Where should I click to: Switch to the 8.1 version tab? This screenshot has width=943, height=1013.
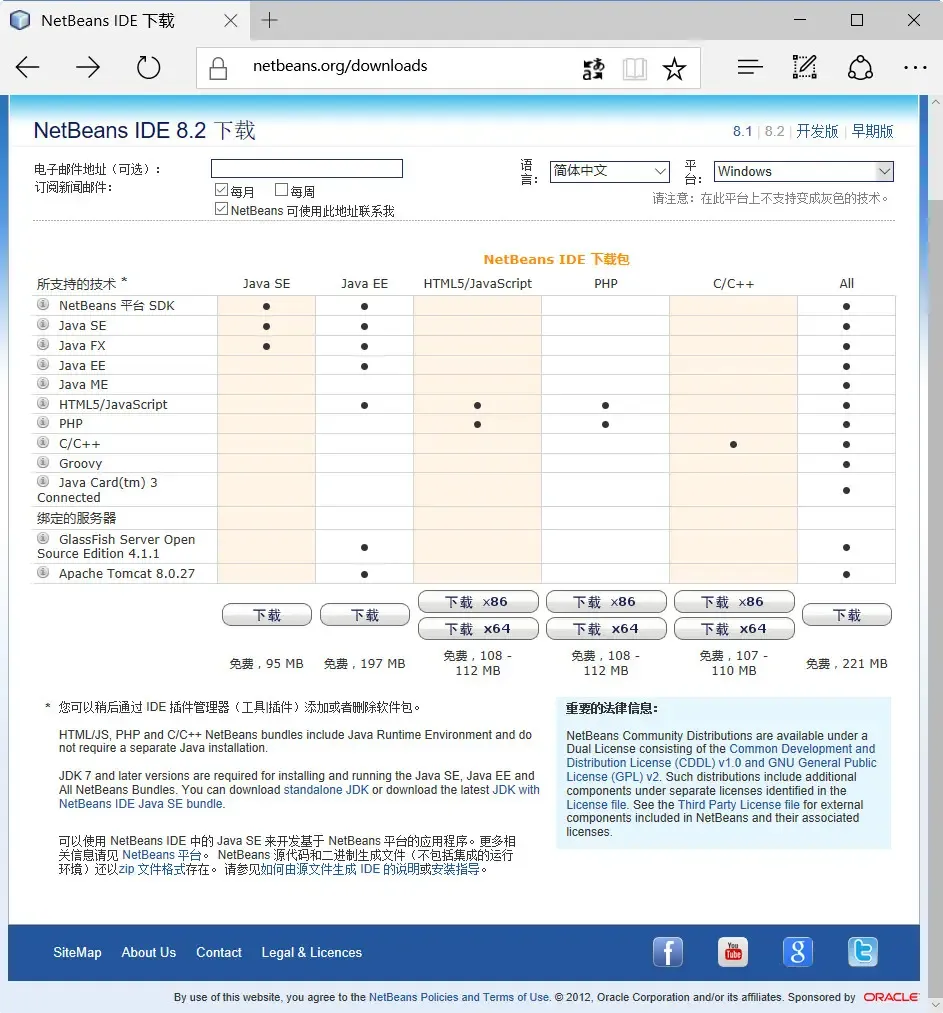pyautogui.click(x=742, y=131)
